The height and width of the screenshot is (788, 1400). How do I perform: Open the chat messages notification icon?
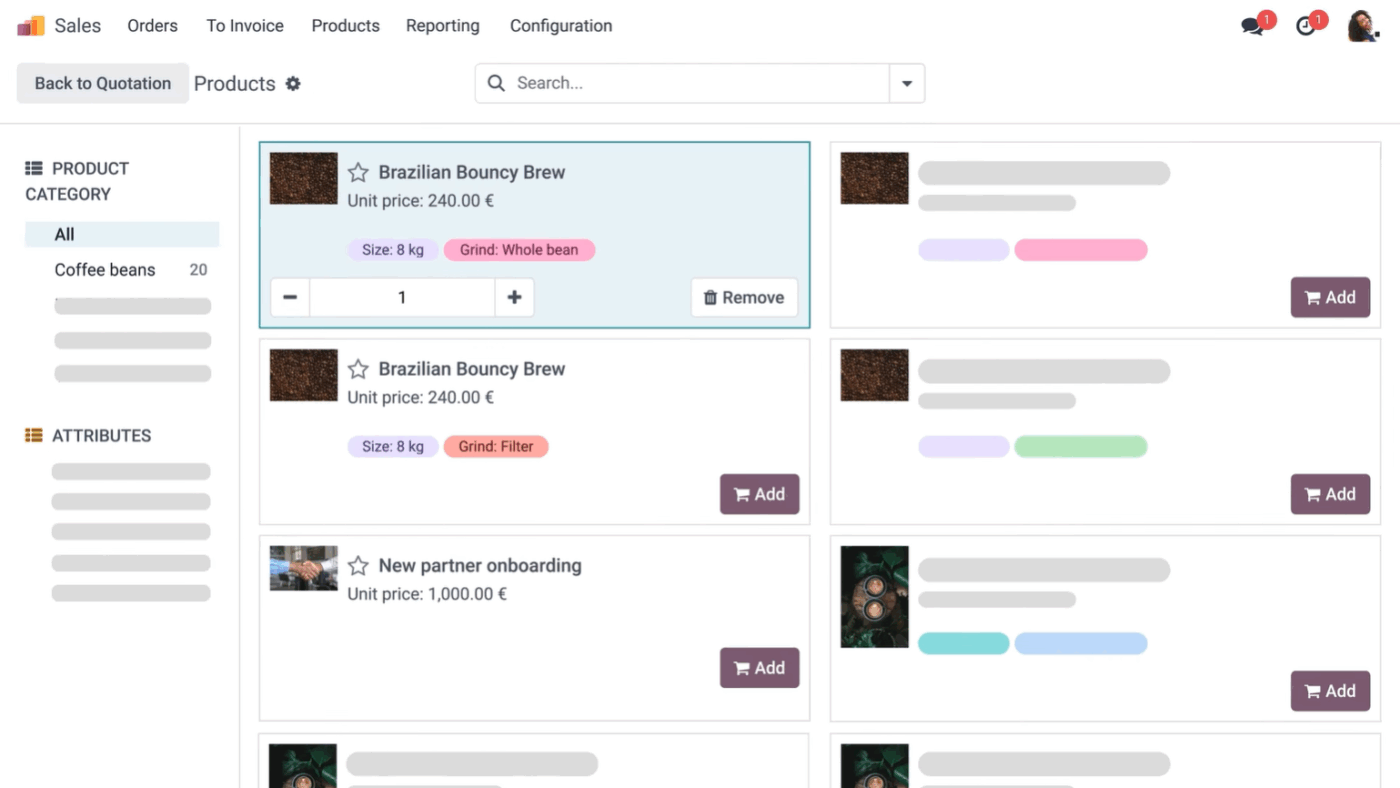click(x=1253, y=26)
